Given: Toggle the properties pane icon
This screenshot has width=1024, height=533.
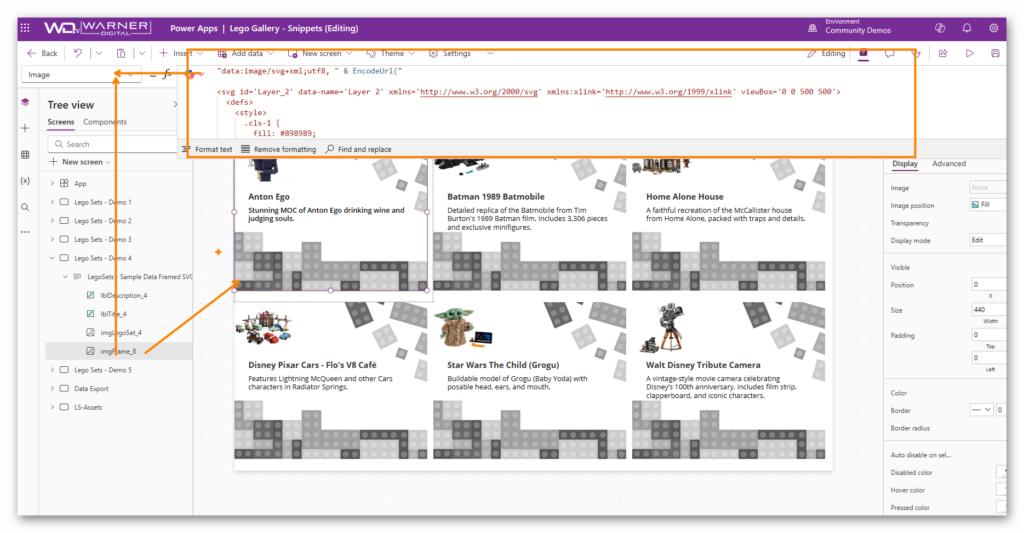Looking at the screenshot, I should click(x=863, y=54).
